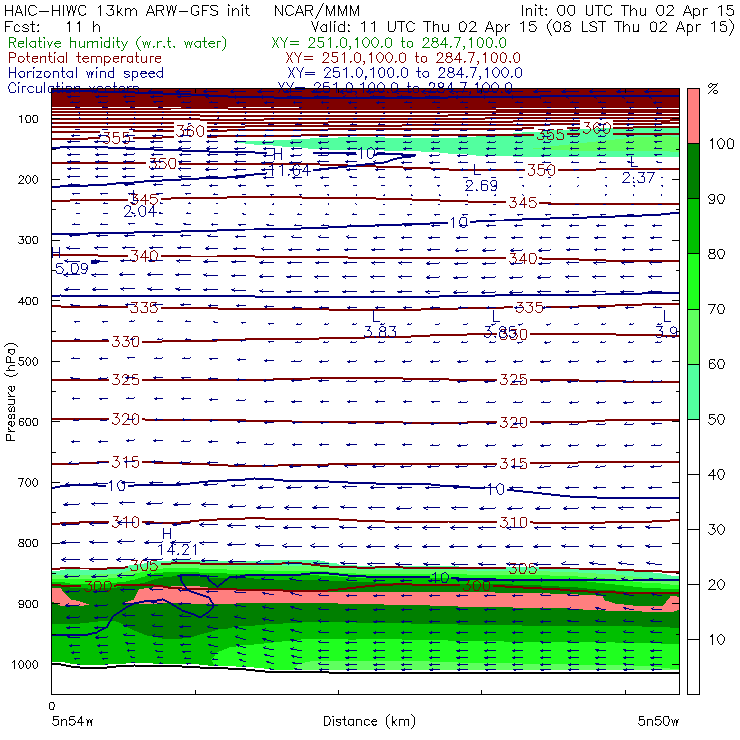
Task: Click the '20' colorbar tick label
Action: click(x=716, y=585)
